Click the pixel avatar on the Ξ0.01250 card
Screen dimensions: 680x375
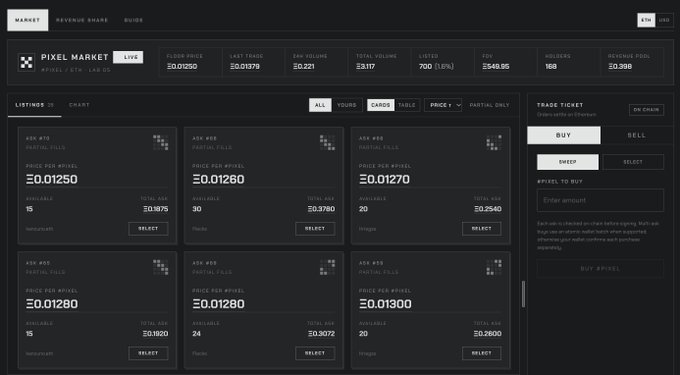(160, 143)
